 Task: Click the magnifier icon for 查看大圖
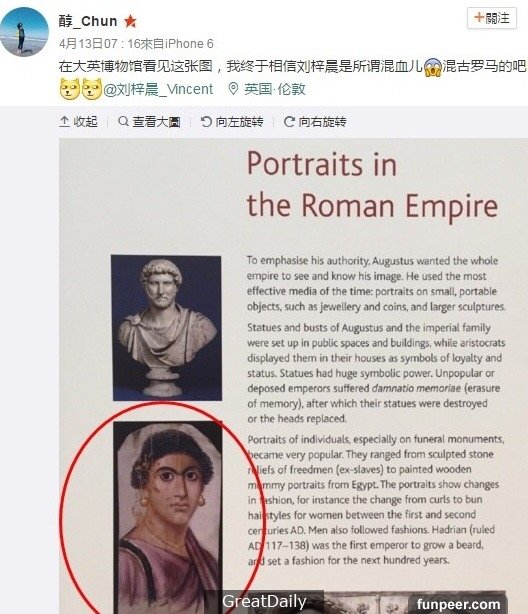click(123, 121)
